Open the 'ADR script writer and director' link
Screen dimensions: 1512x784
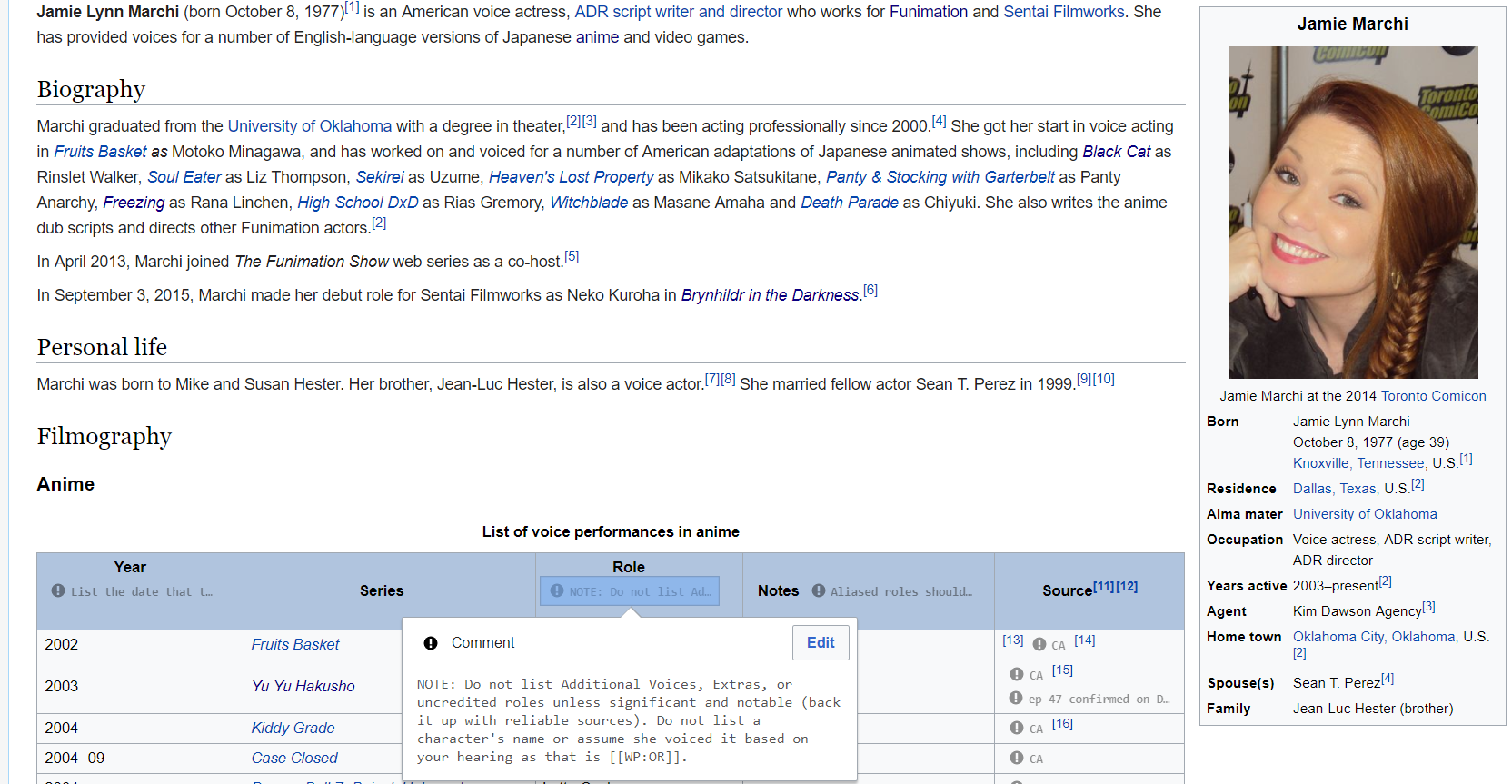pyautogui.click(x=678, y=12)
